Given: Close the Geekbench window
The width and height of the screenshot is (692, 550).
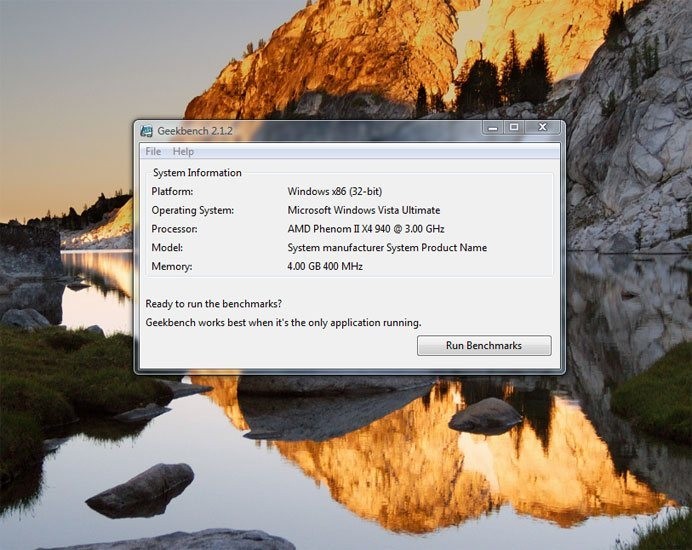Looking at the screenshot, I should (x=542, y=128).
